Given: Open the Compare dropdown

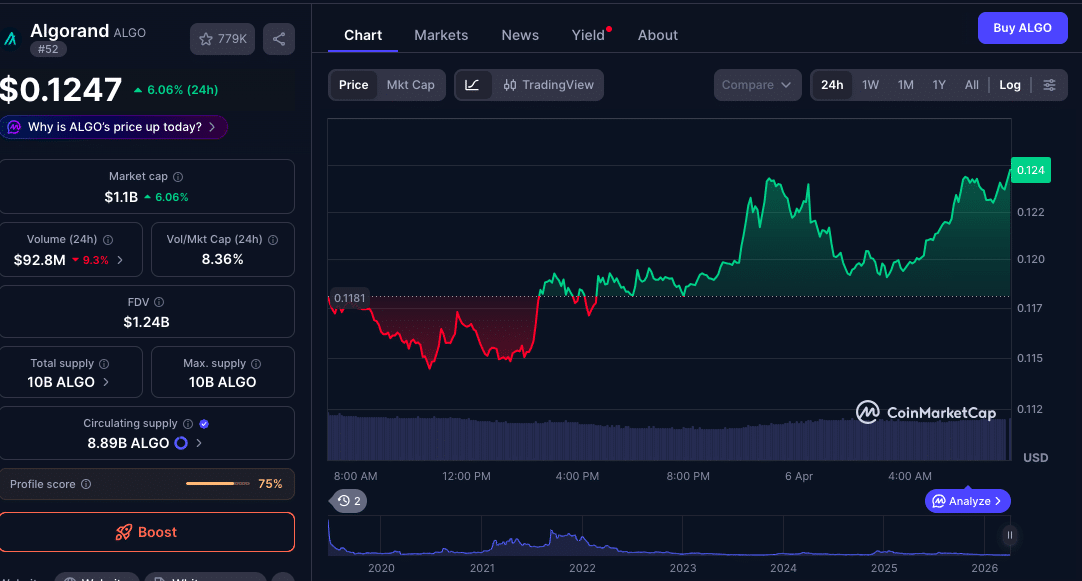Looking at the screenshot, I should [757, 85].
